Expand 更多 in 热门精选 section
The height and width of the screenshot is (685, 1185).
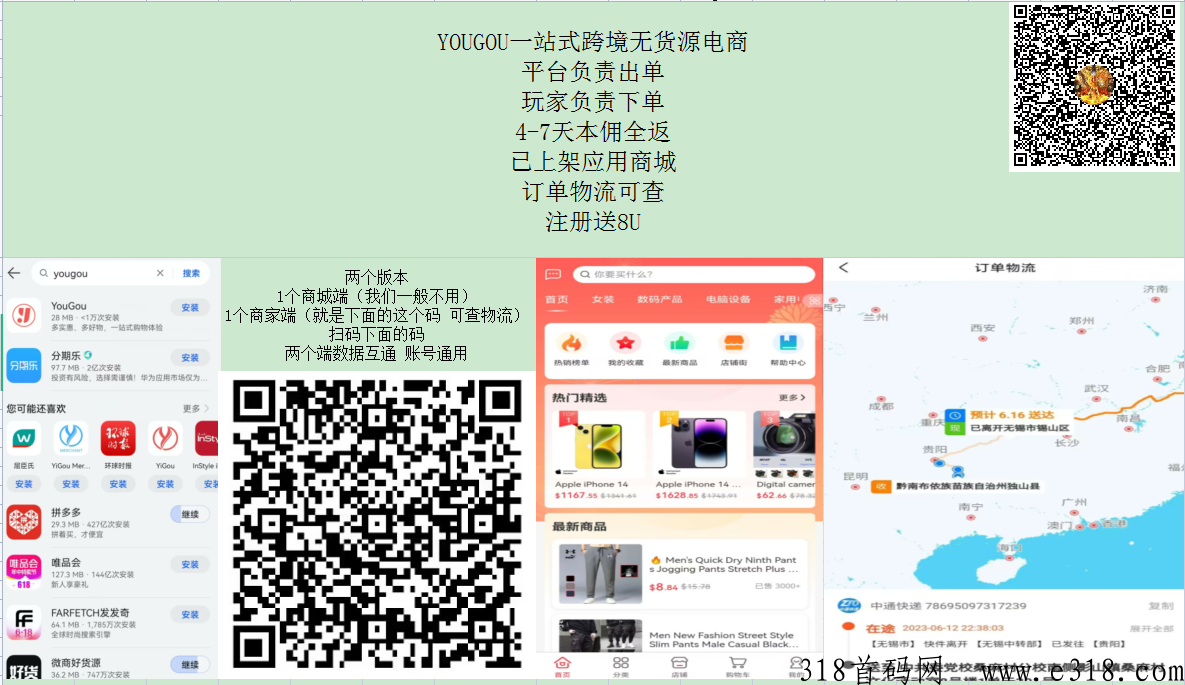point(792,398)
